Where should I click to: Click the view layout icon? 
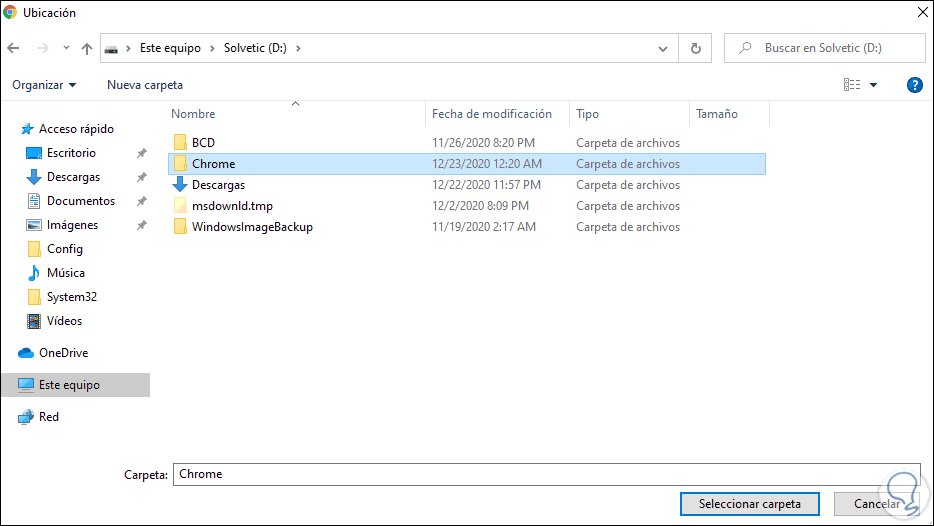[851, 85]
